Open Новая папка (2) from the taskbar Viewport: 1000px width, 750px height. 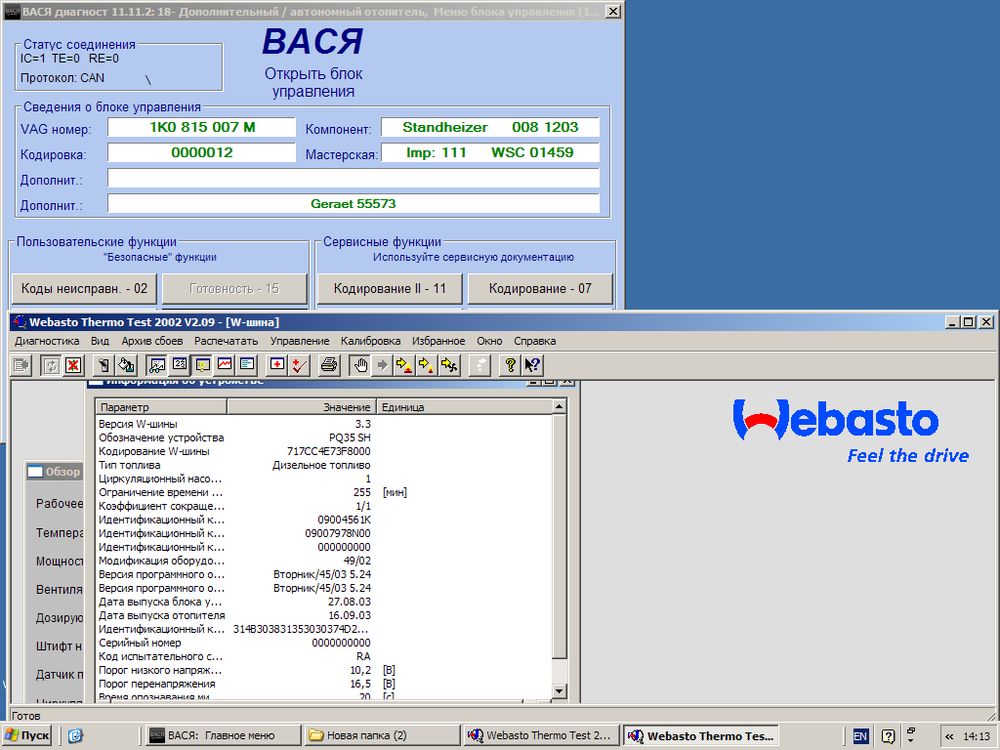pos(381,736)
